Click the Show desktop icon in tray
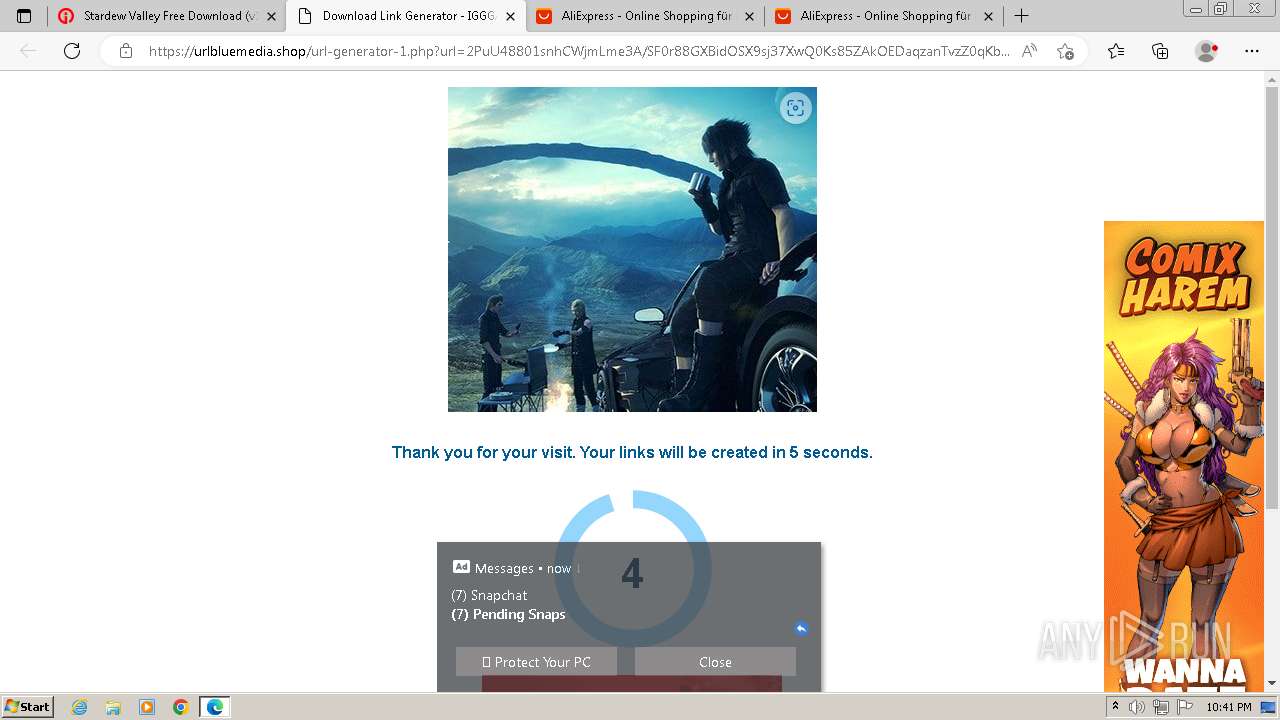This screenshot has height=720, width=1280. click(x=1269, y=707)
